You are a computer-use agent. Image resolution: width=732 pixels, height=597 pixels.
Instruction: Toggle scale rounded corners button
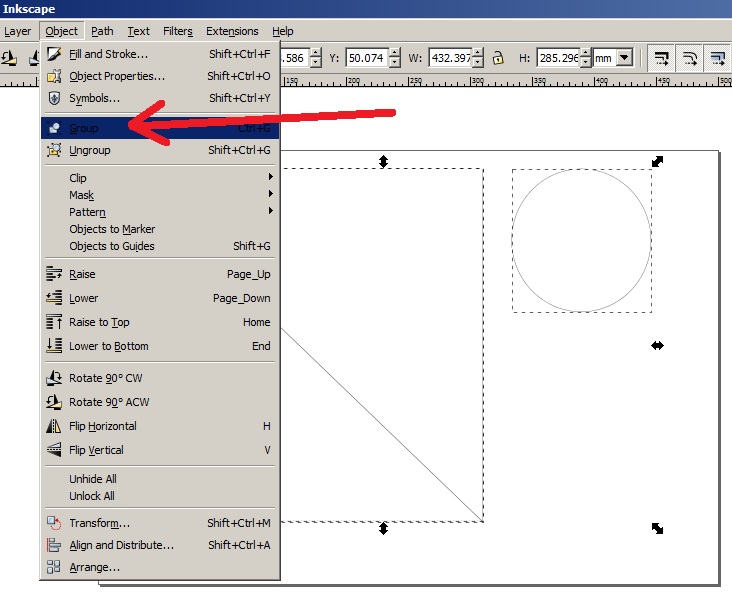(x=690, y=58)
